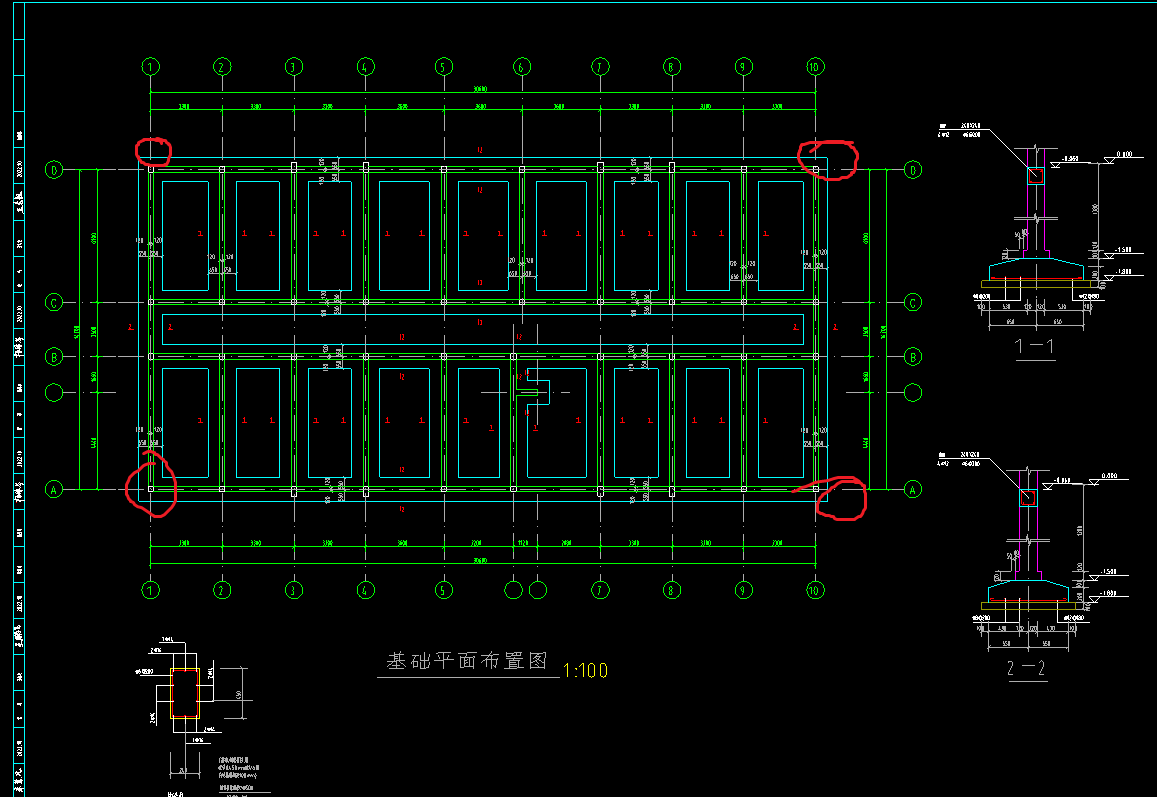The height and width of the screenshot is (797, 1157).
Task: Select the section label 2—2
Action: pyautogui.click(x=1026, y=668)
